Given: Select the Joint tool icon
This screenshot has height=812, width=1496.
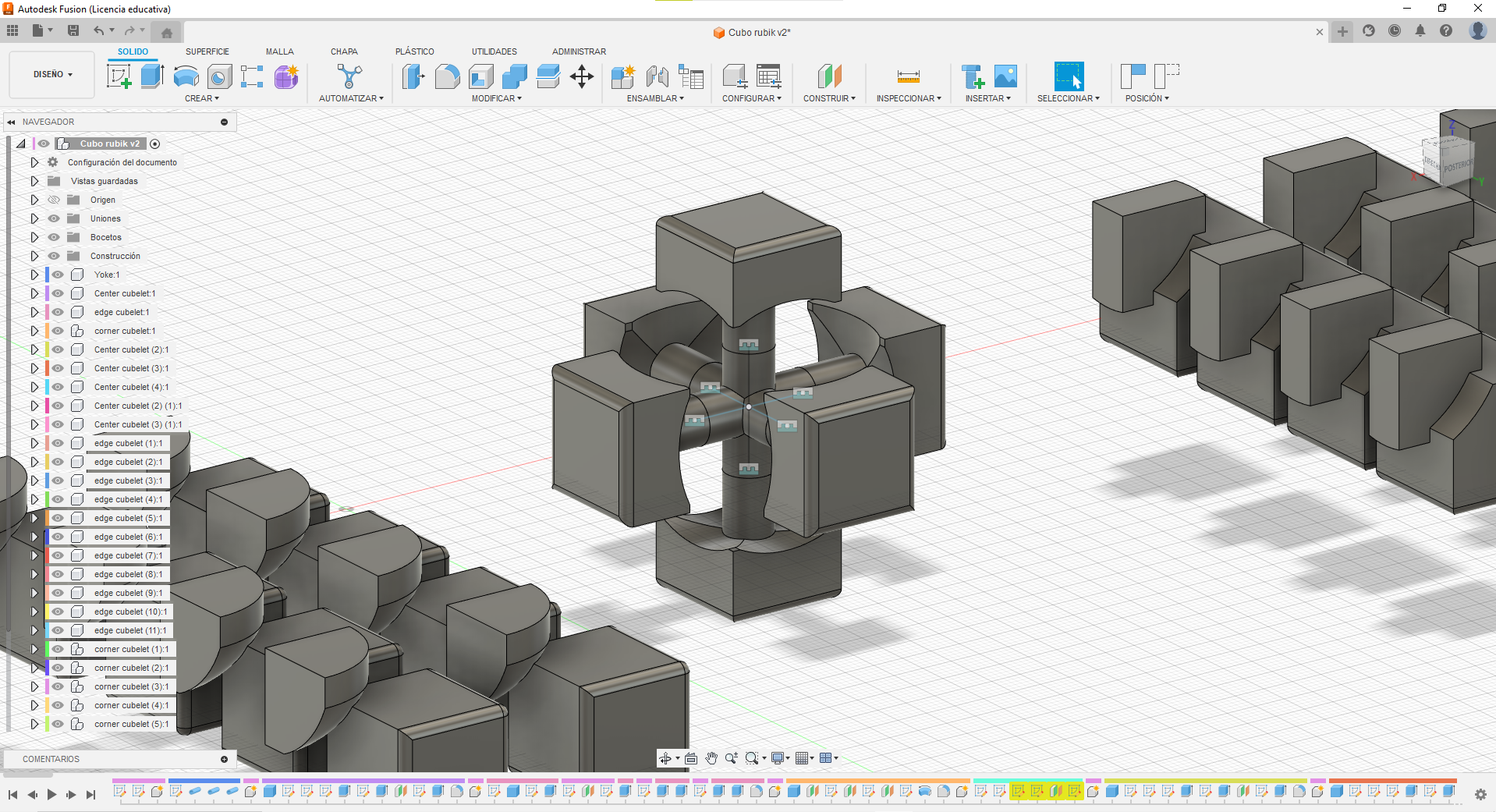Looking at the screenshot, I should point(658,76).
